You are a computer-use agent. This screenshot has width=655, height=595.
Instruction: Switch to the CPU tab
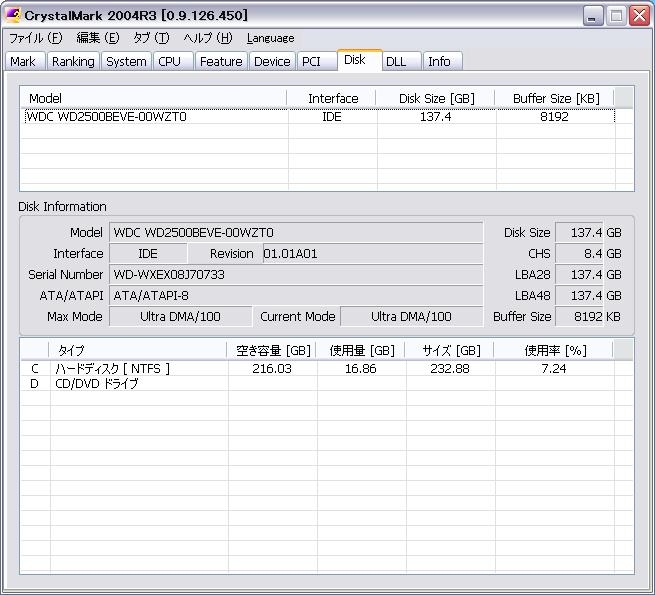170,62
